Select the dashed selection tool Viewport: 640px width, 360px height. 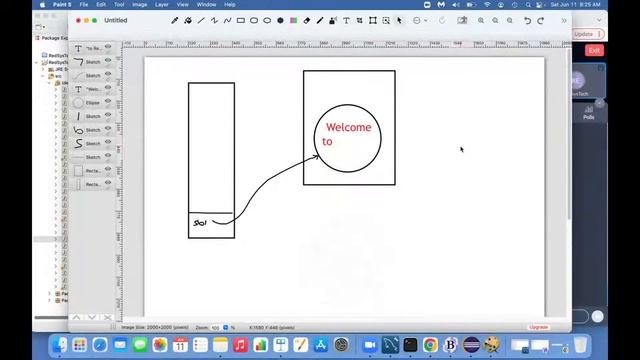coord(386,20)
